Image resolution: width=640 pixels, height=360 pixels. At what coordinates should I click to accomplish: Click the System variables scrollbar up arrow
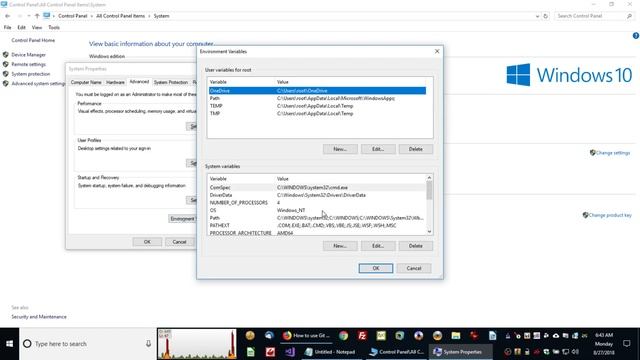point(429,178)
